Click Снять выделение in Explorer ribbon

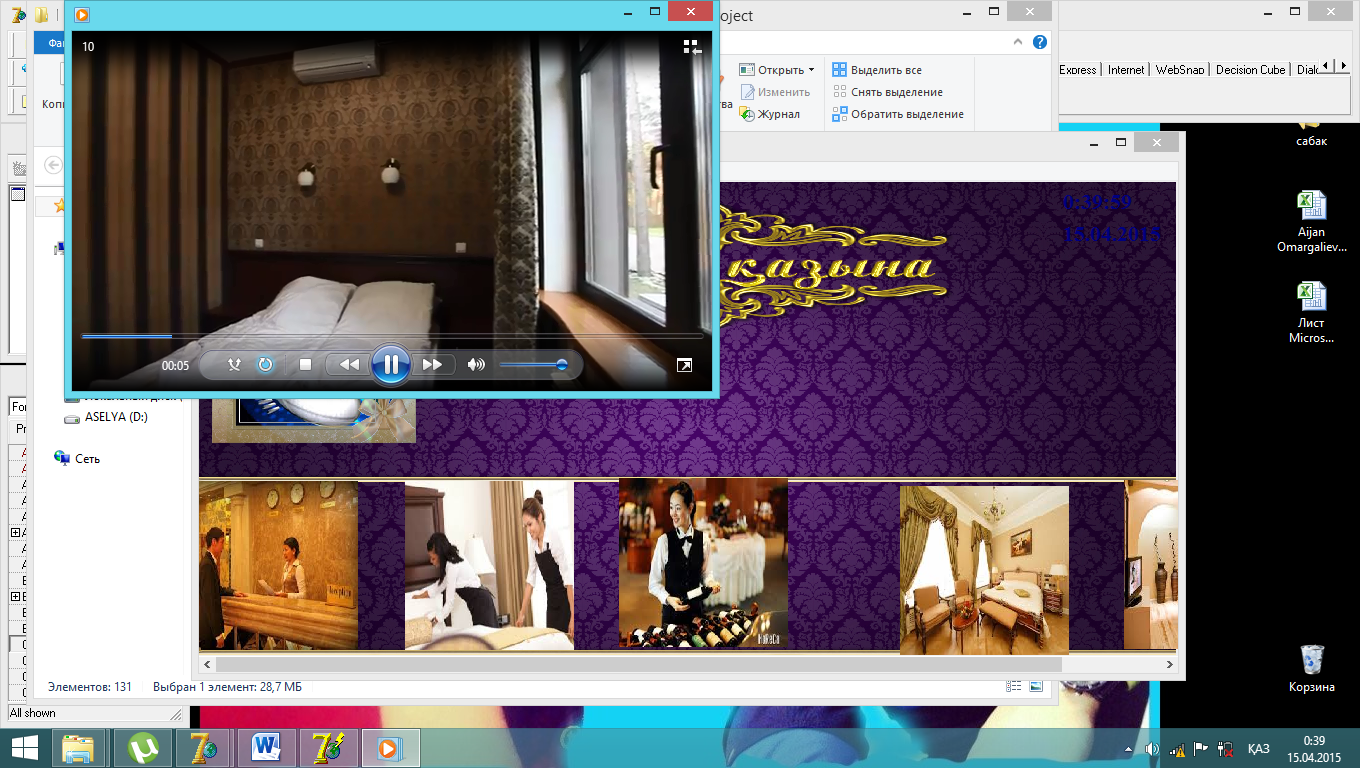point(887,92)
